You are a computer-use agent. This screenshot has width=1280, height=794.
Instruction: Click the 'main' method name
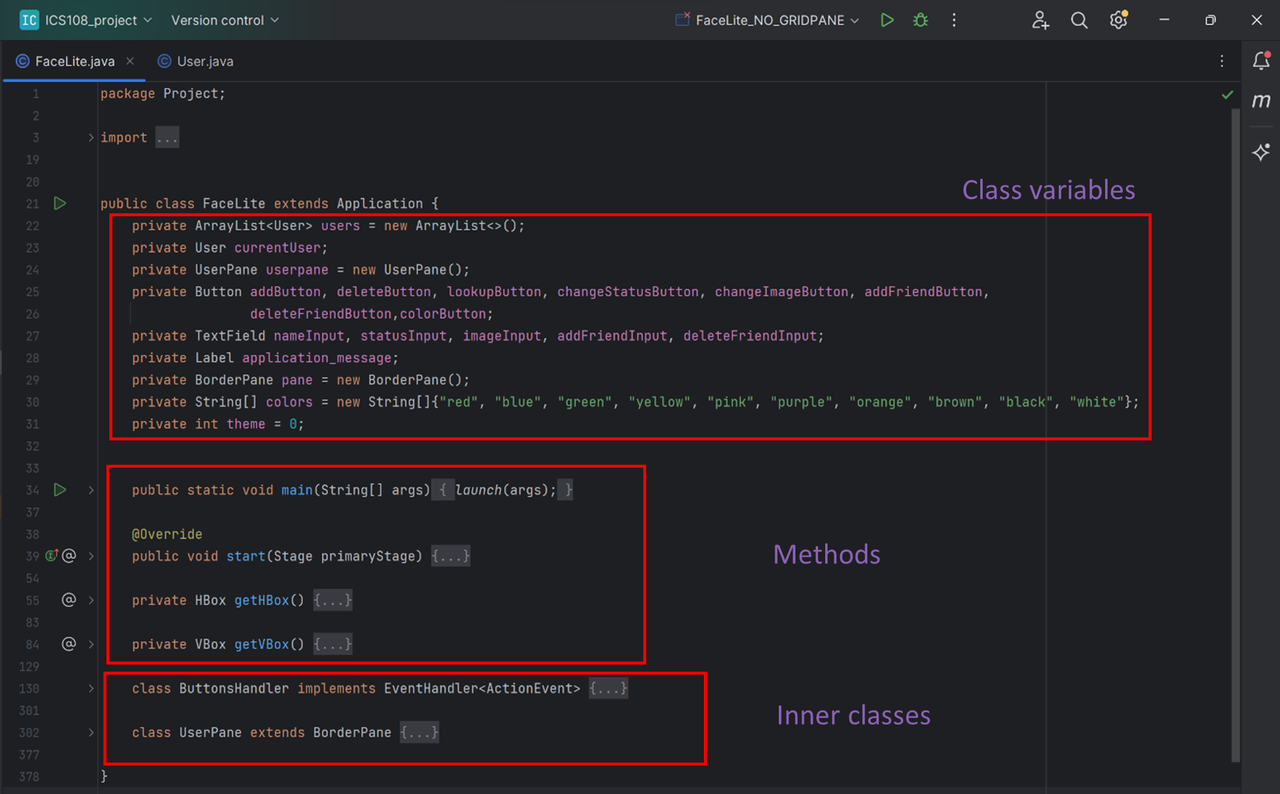pyautogui.click(x=297, y=490)
